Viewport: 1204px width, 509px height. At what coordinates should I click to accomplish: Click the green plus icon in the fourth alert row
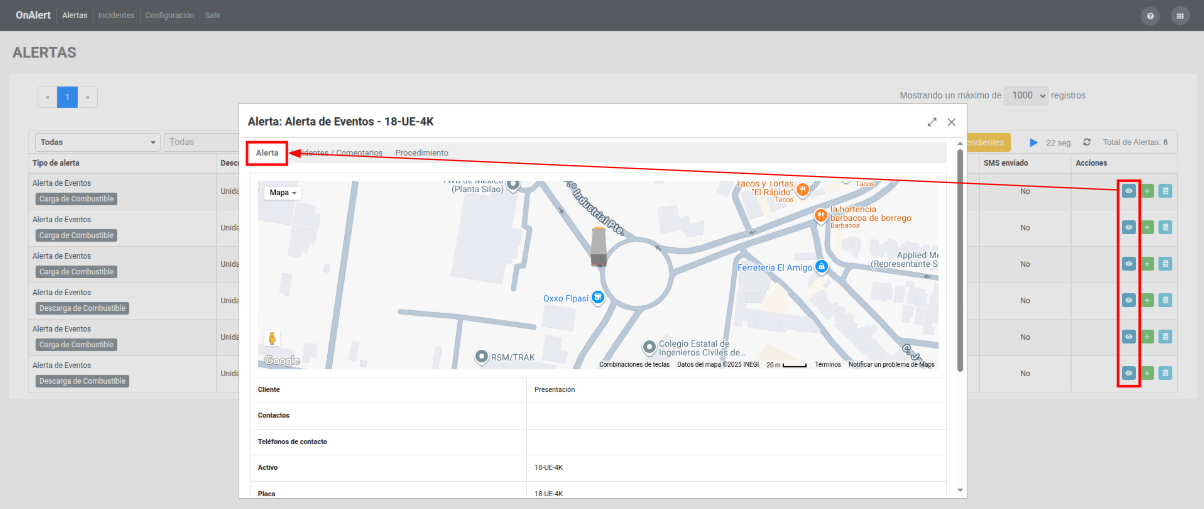[x=1147, y=300]
